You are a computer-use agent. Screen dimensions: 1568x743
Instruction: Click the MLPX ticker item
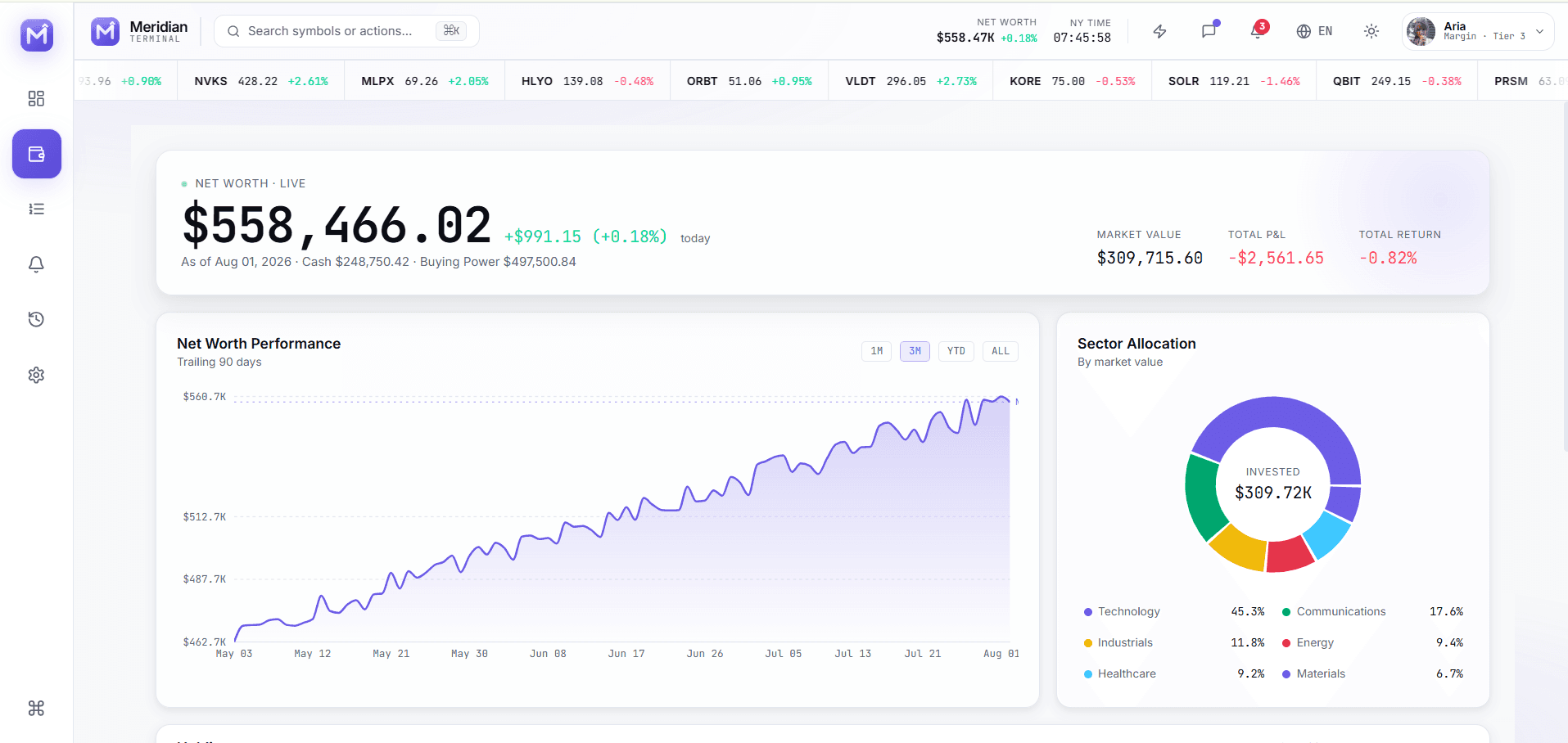pyautogui.click(x=425, y=81)
